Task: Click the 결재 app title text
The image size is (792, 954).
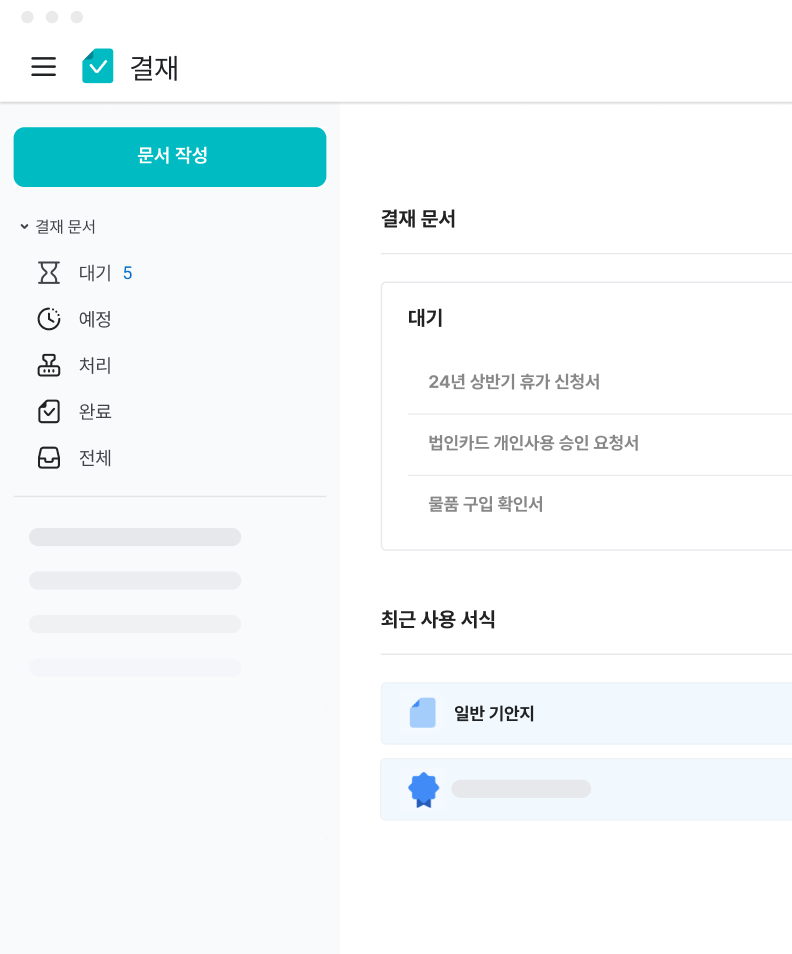Action: (154, 67)
